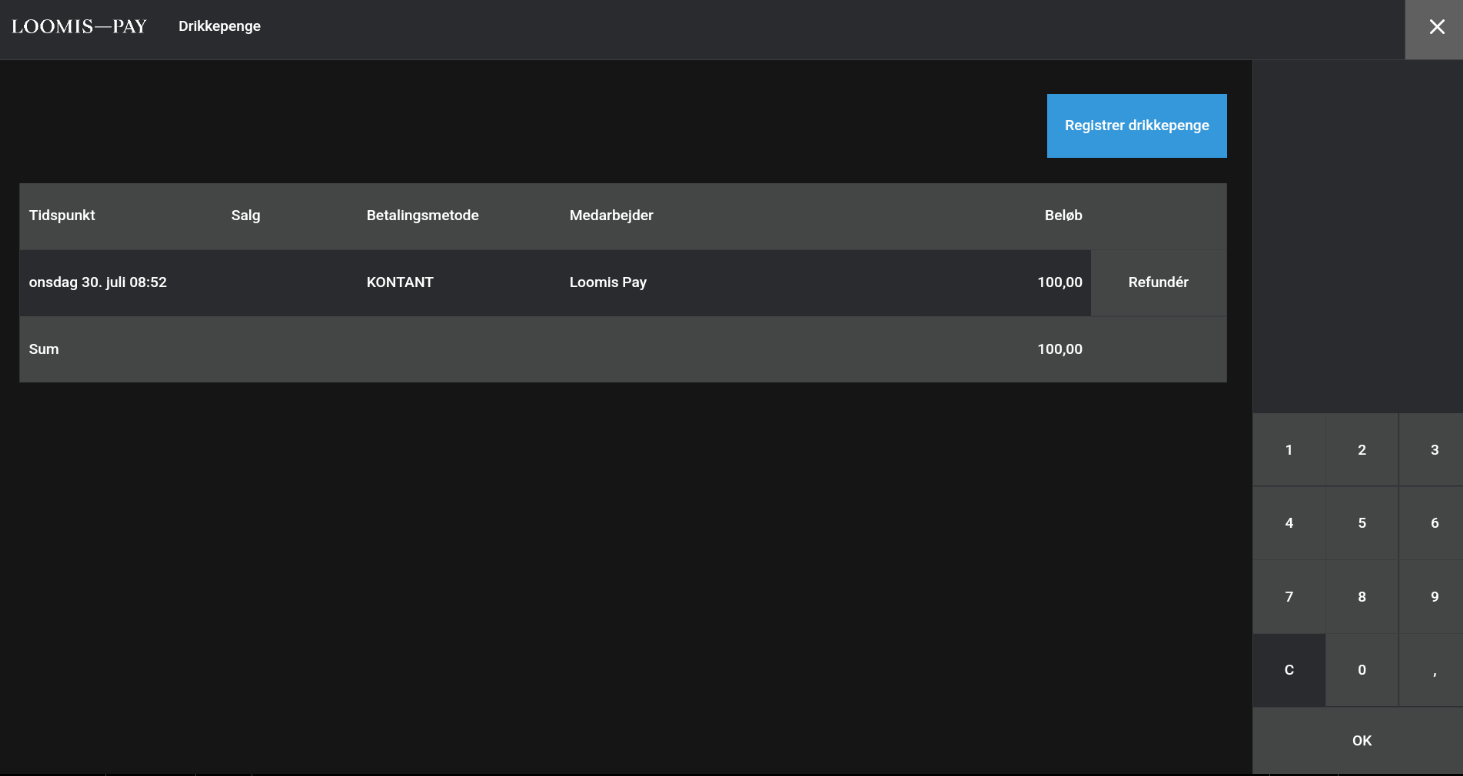The width and height of the screenshot is (1463, 776).
Task: Enter digit 5 on the keypad
Action: tap(1361, 523)
